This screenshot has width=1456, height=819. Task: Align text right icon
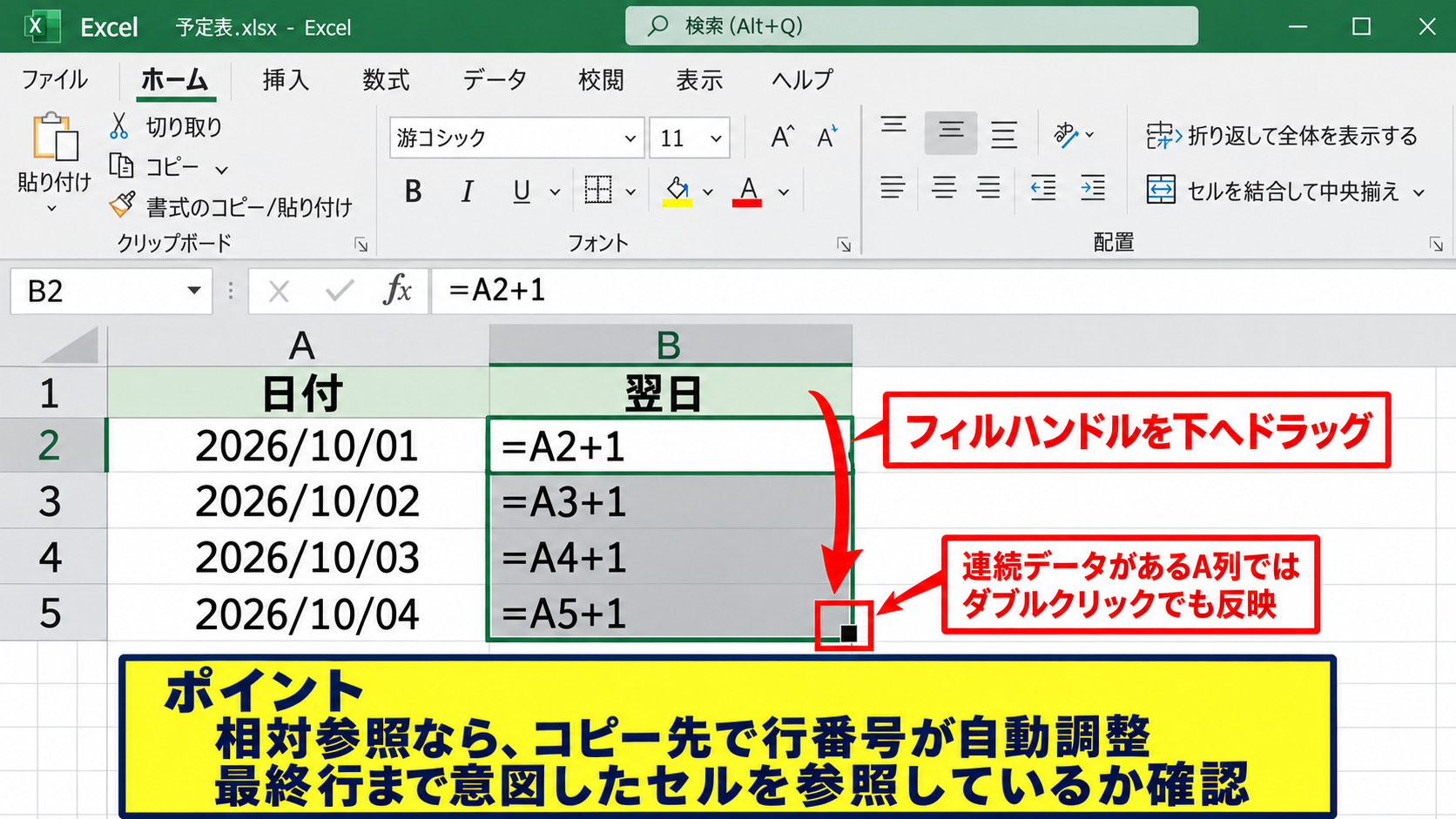tap(988, 187)
